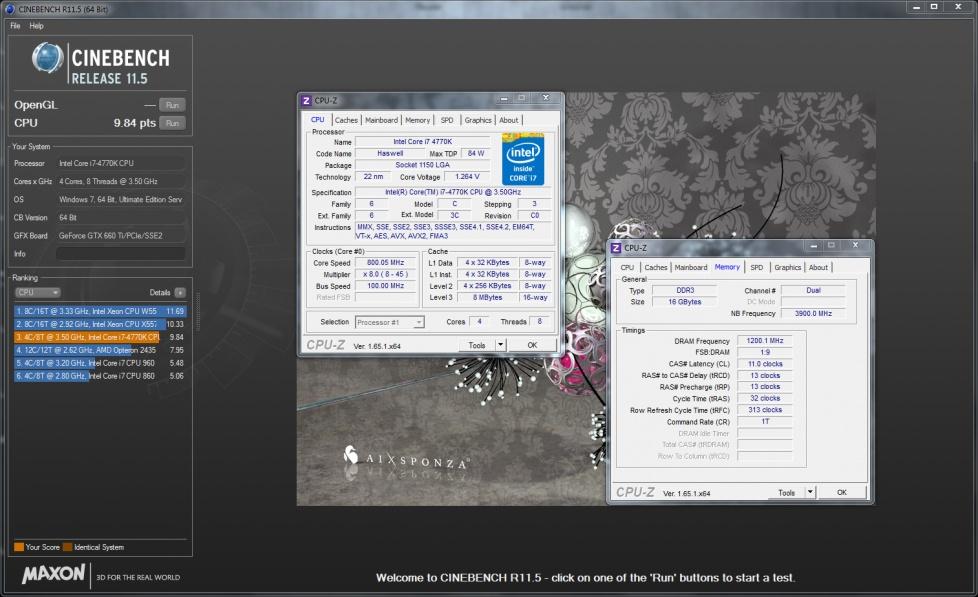This screenshot has height=597, width=978.
Task: Open SPD tab in memory CPU-Z window
Action: coord(757,268)
